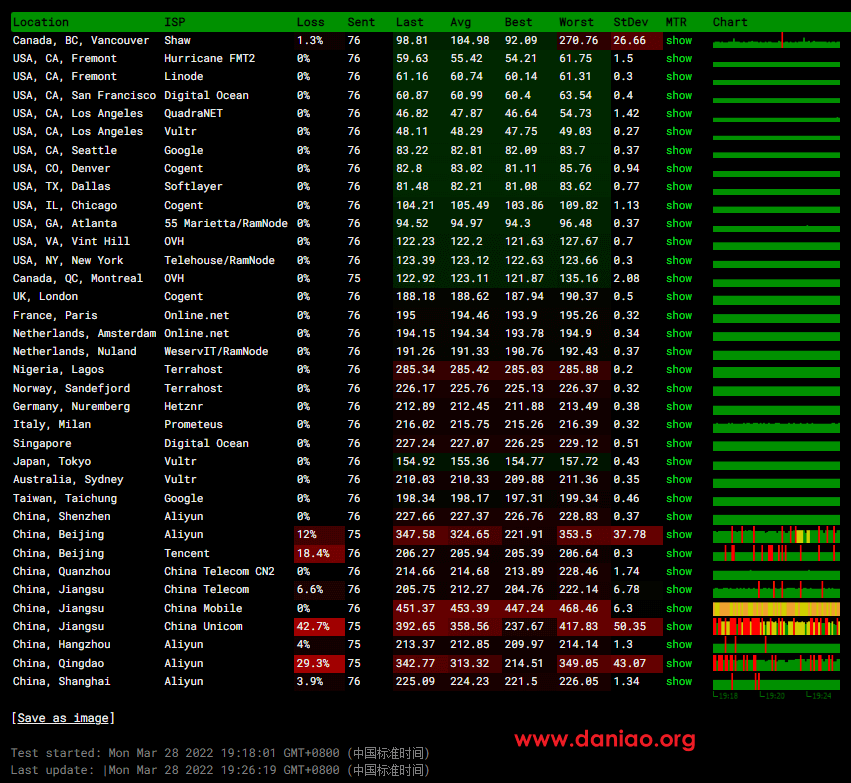The width and height of the screenshot is (851, 783).
Task: Open the Save as image link
Action: point(63,718)
